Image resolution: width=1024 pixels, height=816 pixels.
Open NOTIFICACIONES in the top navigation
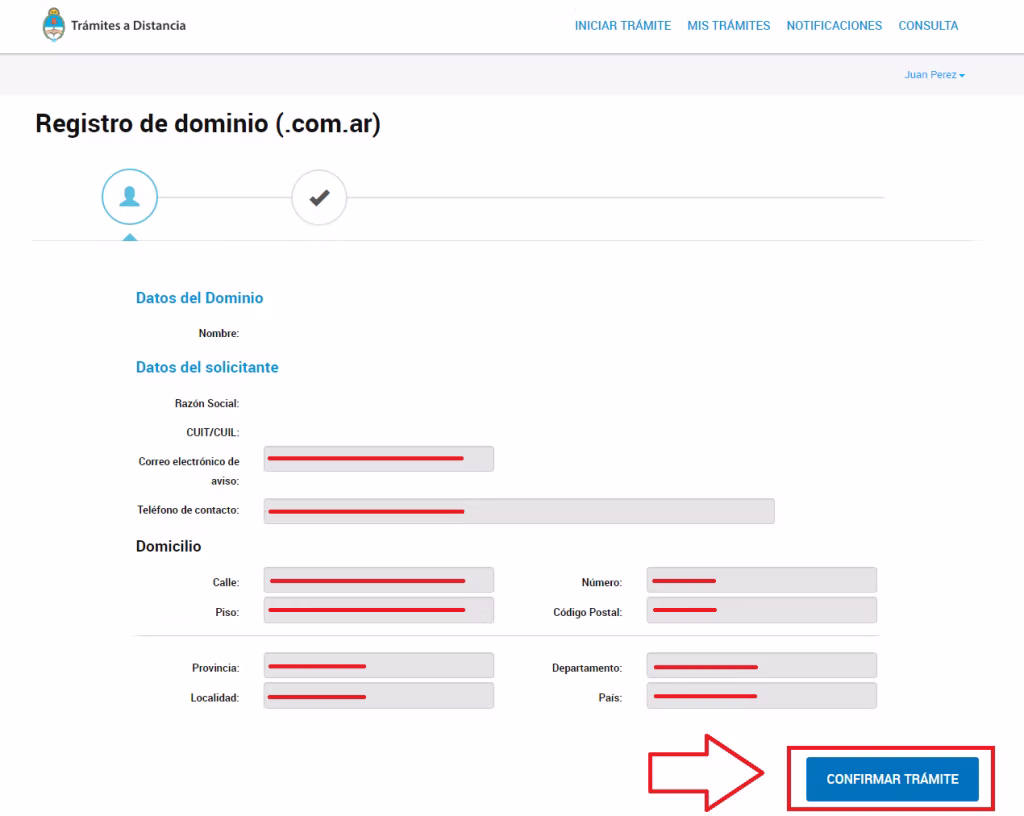tap(834, 26)
